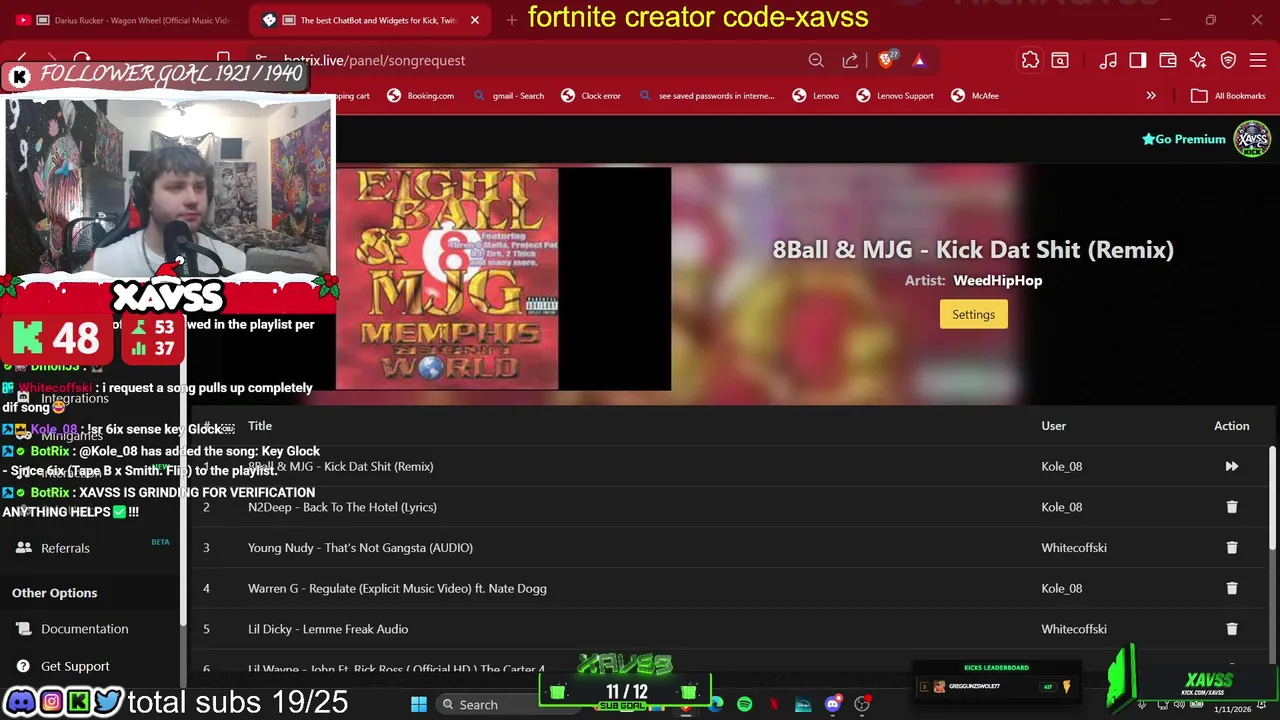The height and width of the screenshot is (720, 1280).
Task: Open the see saved passwords bookmark
Action: (706, 96)
